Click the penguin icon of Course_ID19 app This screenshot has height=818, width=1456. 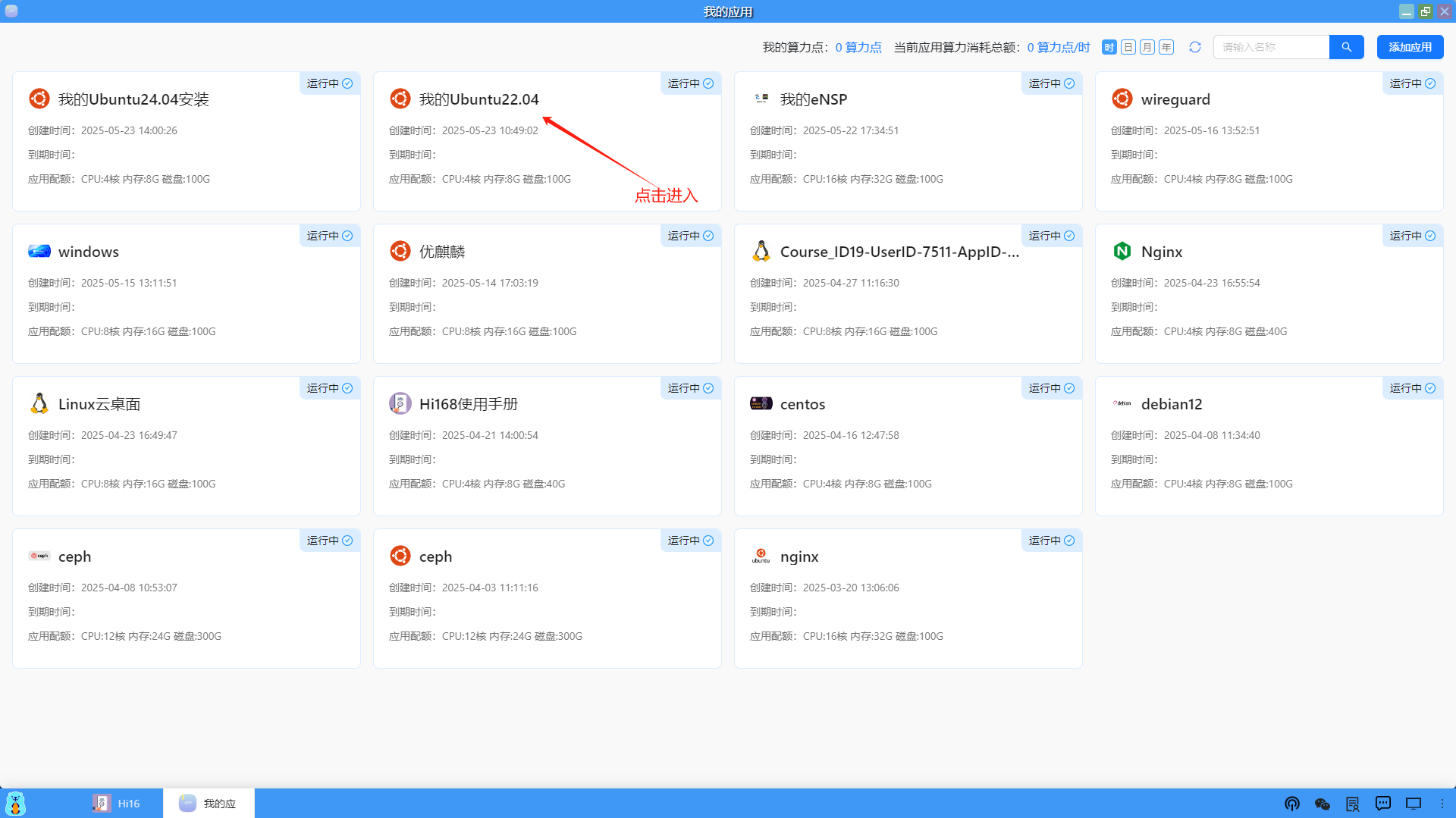click(x=761, y=251)
